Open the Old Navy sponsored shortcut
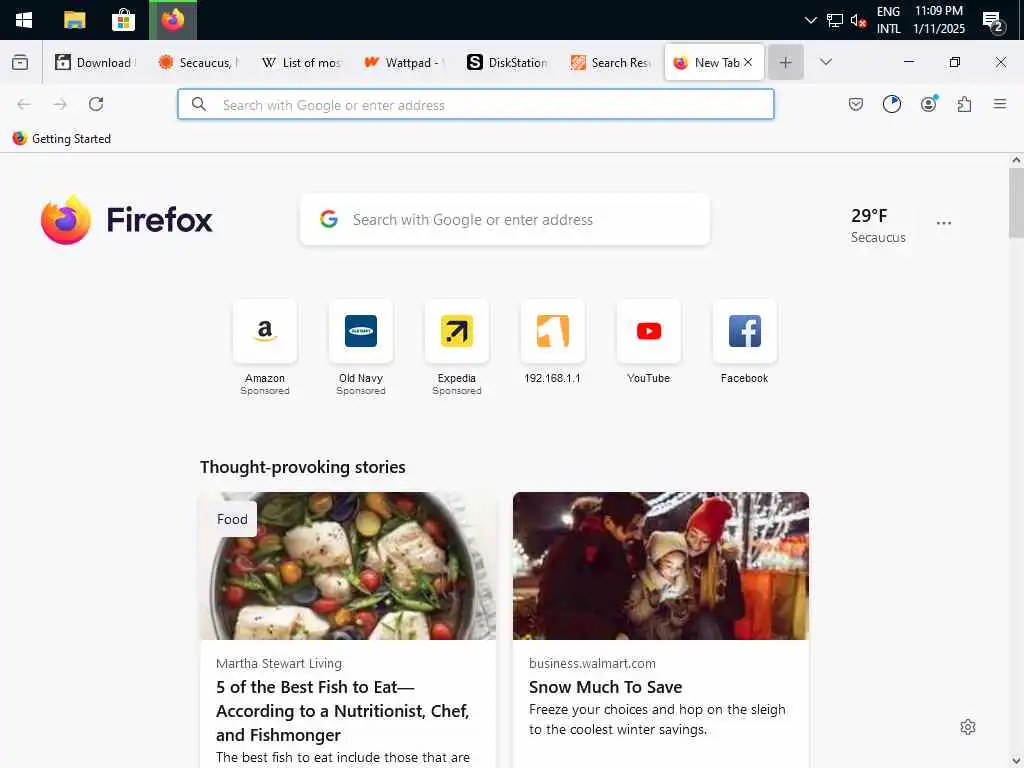The width and height of the screenshot is (1024, 768). (360, 347)
